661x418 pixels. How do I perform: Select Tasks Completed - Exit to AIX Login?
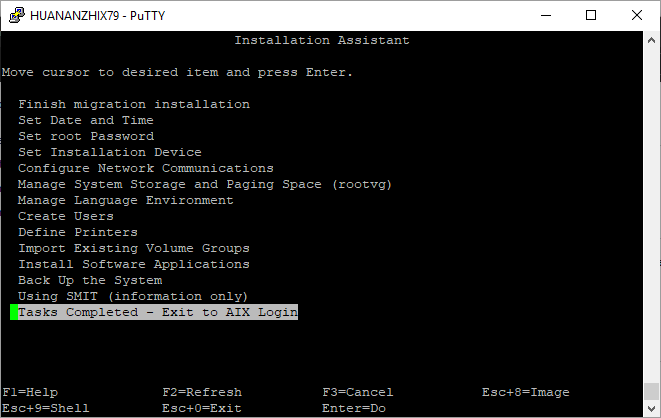click(x=158, y=312)
